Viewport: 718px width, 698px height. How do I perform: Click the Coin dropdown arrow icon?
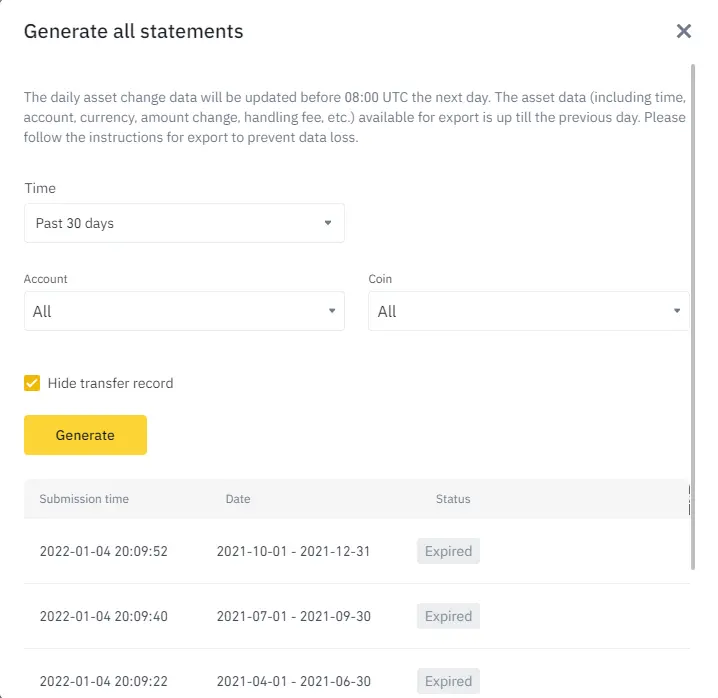tap(677, 311)
